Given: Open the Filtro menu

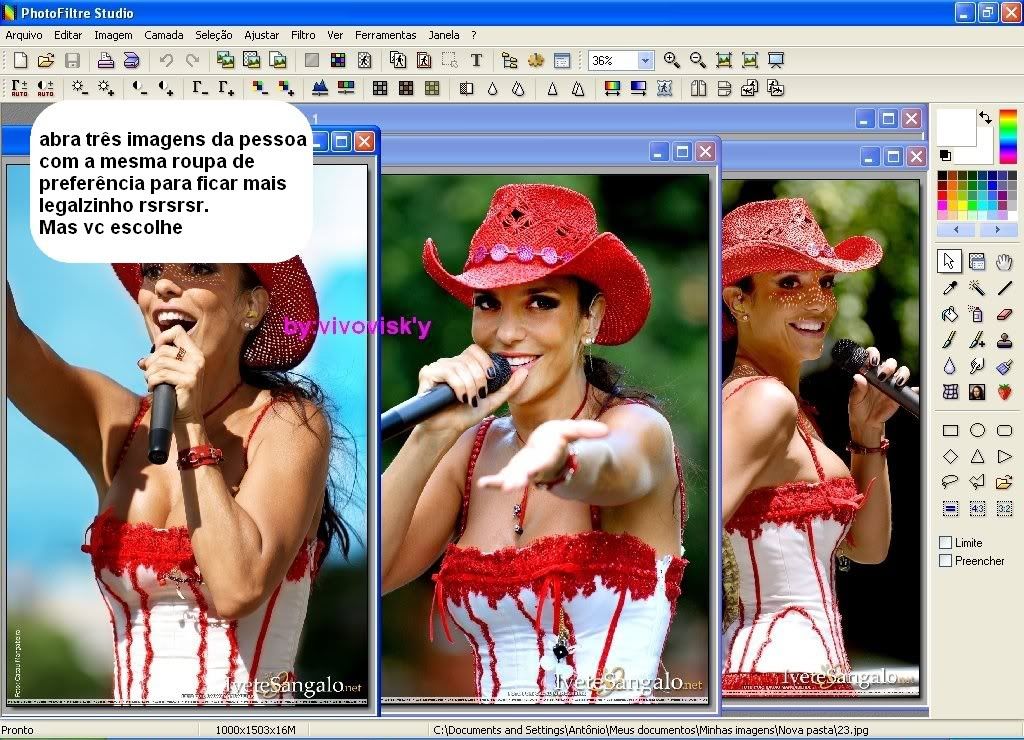Looking at the screenshot, I should tap(303, 35).
